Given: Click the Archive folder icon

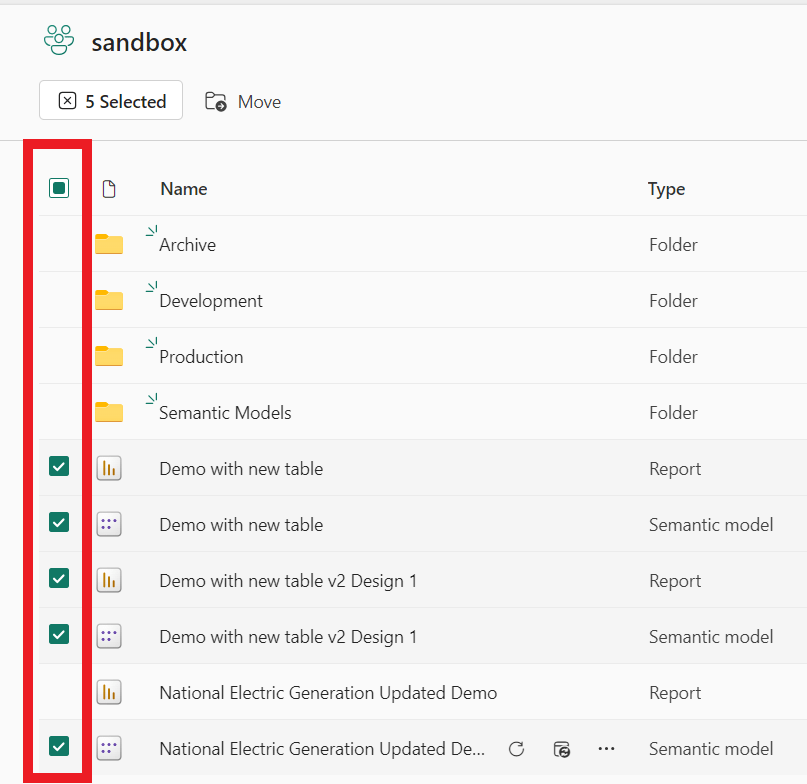Looking at the screenshot, I should [110, 243].
